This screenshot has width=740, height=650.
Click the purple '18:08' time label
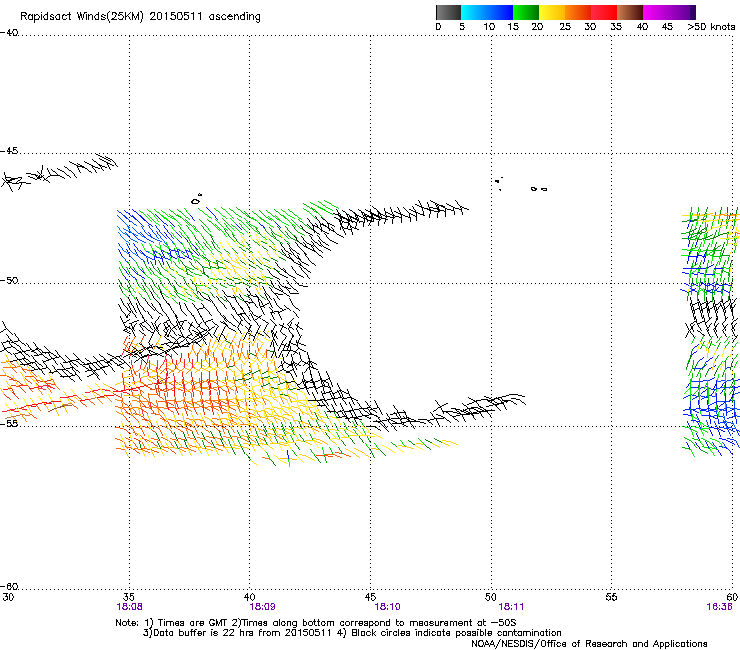(129, 607)
